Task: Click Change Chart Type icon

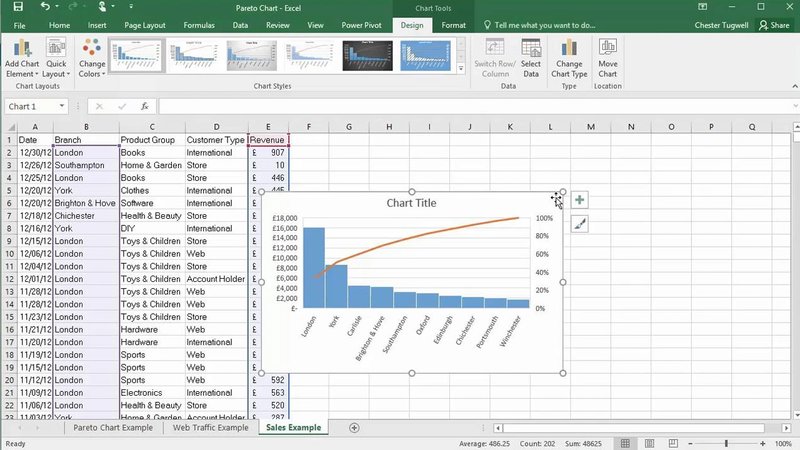Action: pyautogui.click(x=569, y=57)
